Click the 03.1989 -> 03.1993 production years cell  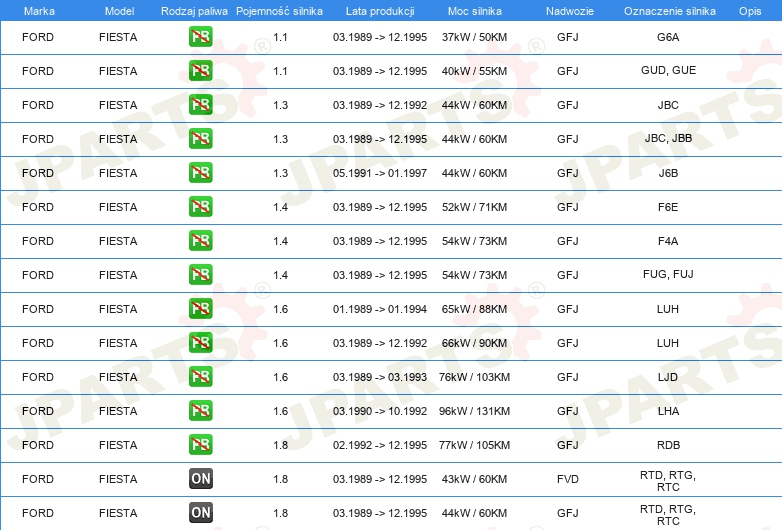[380, 377]
